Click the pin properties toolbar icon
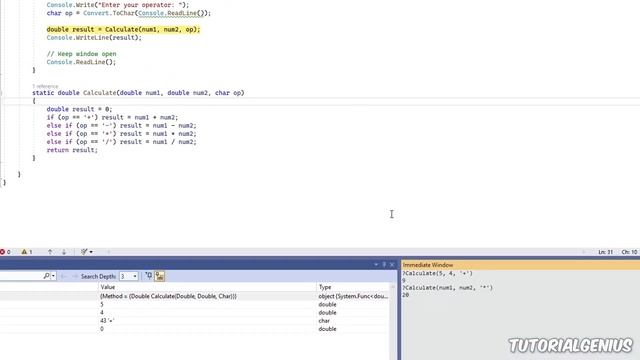640x360 pixels. (149, 276)
